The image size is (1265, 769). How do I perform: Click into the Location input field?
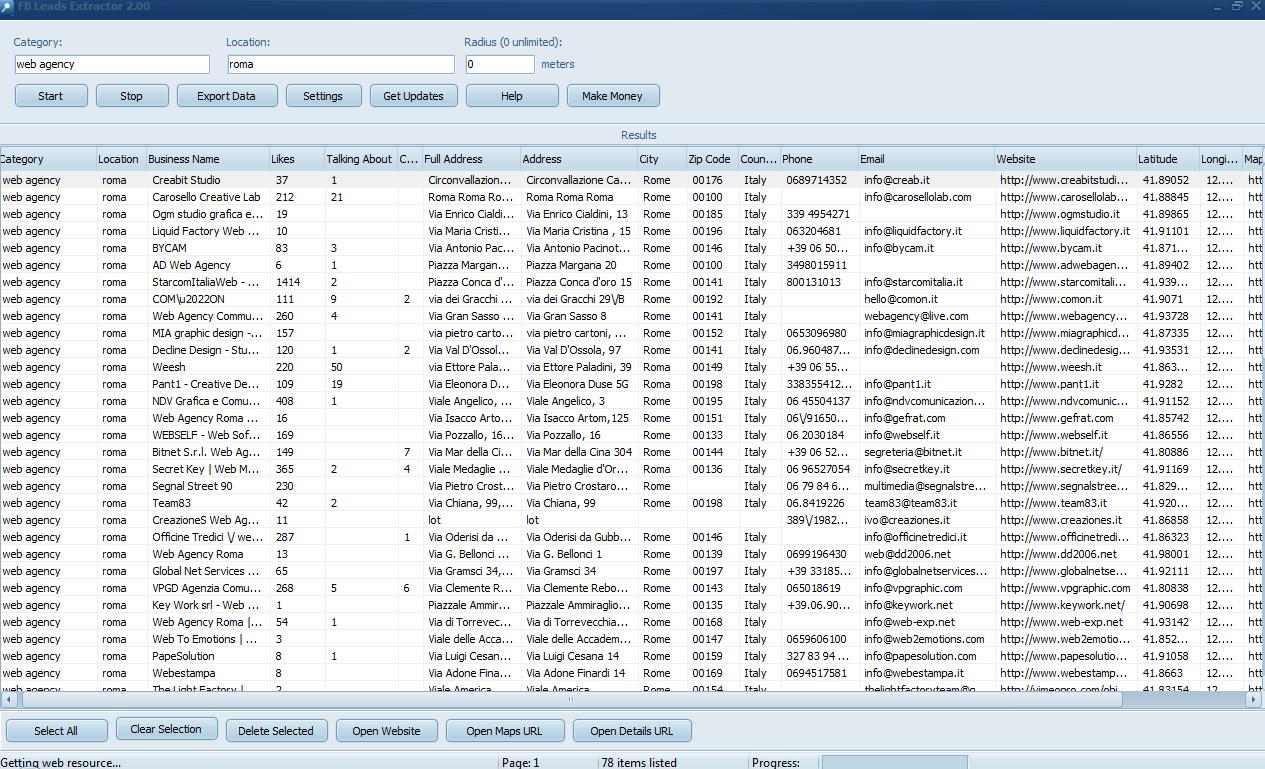pyautogui.click(x=340, y=64)
